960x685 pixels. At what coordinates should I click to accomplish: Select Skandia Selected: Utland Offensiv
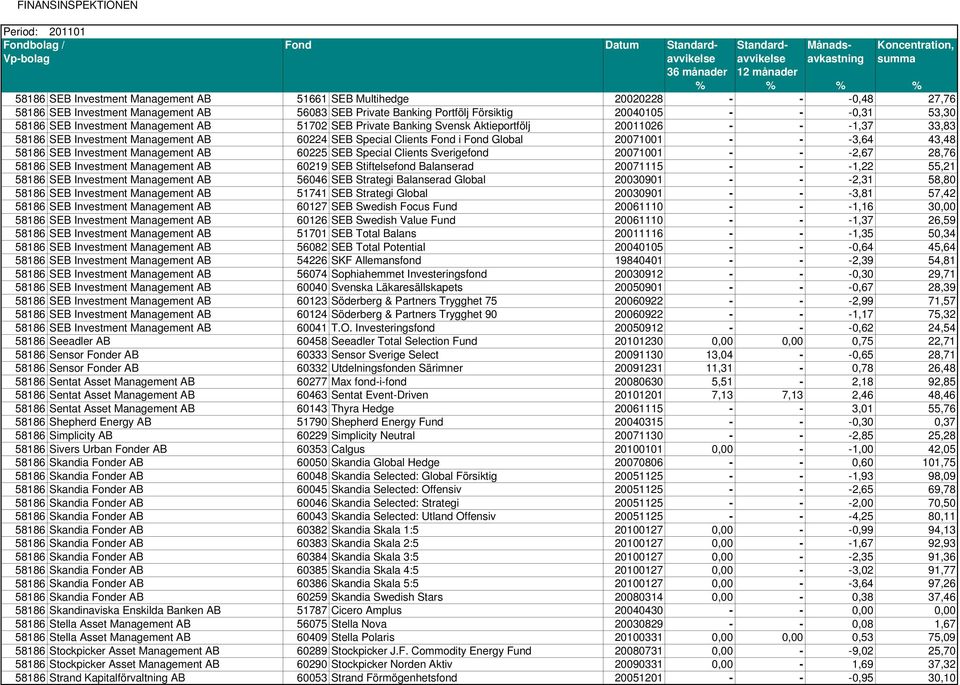point(413,517)
